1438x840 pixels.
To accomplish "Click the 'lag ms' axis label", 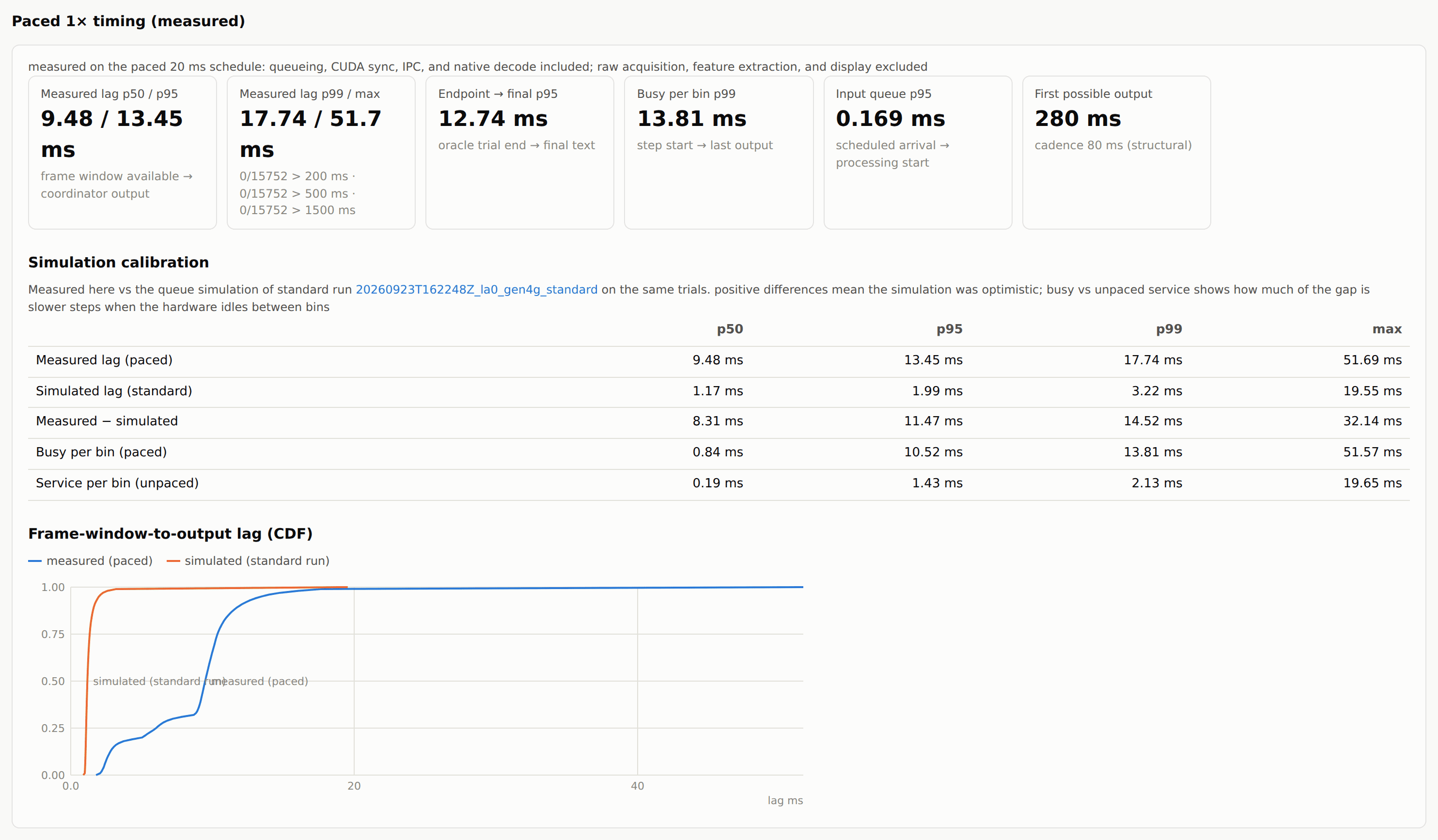I will (785, 800).
